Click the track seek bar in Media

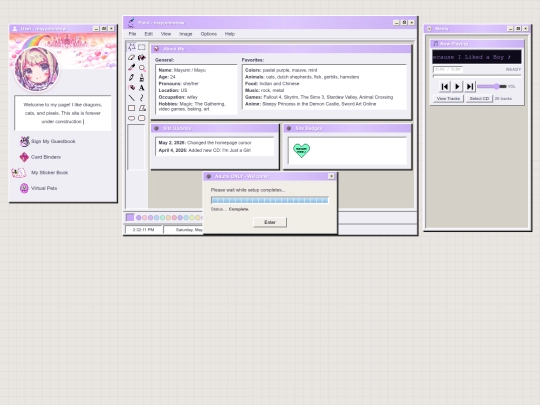[477, 75]
